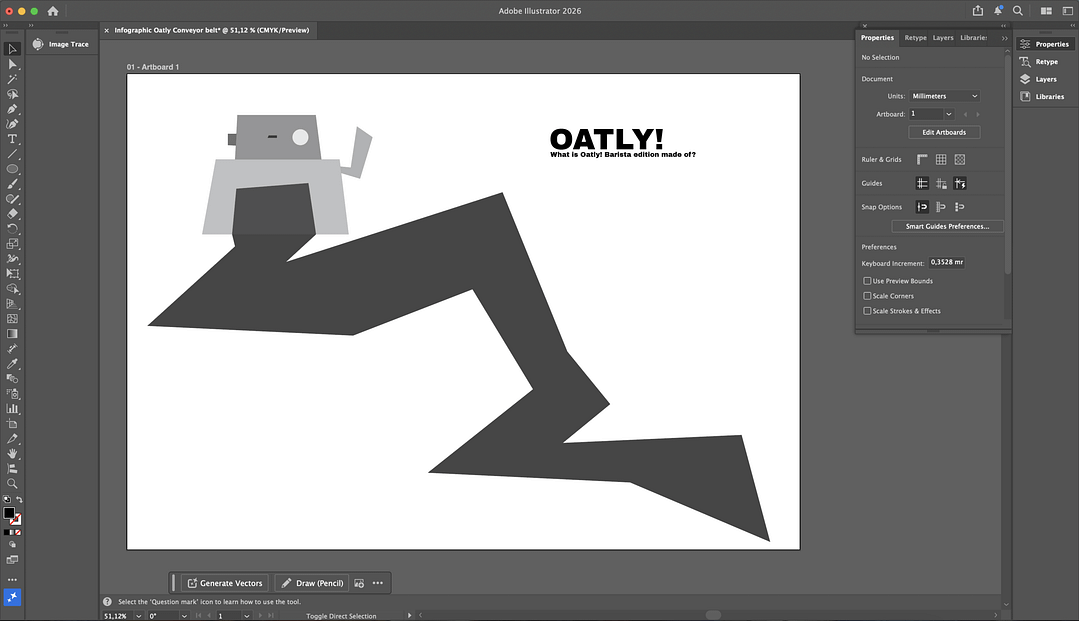Enable Use Preview Bounds checkbox
The width and height of the screenshot is (1079, 621).
(x=867, y=281)
